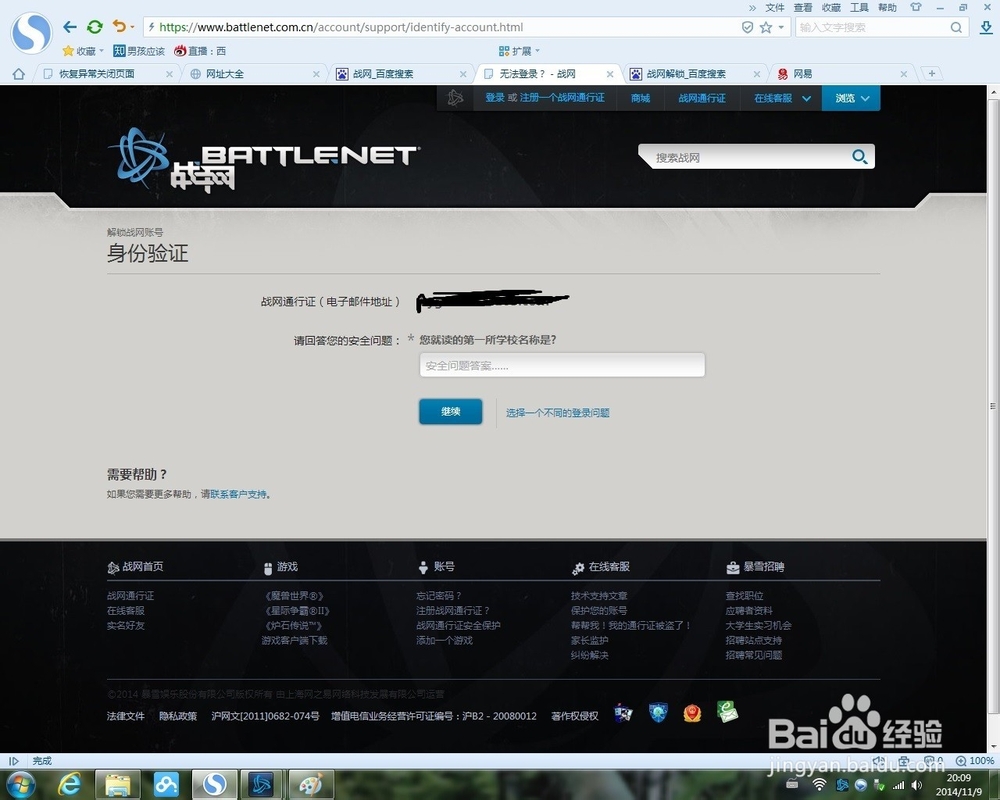
Task: Click the green refresh icon
Action: tap(94, 27)
